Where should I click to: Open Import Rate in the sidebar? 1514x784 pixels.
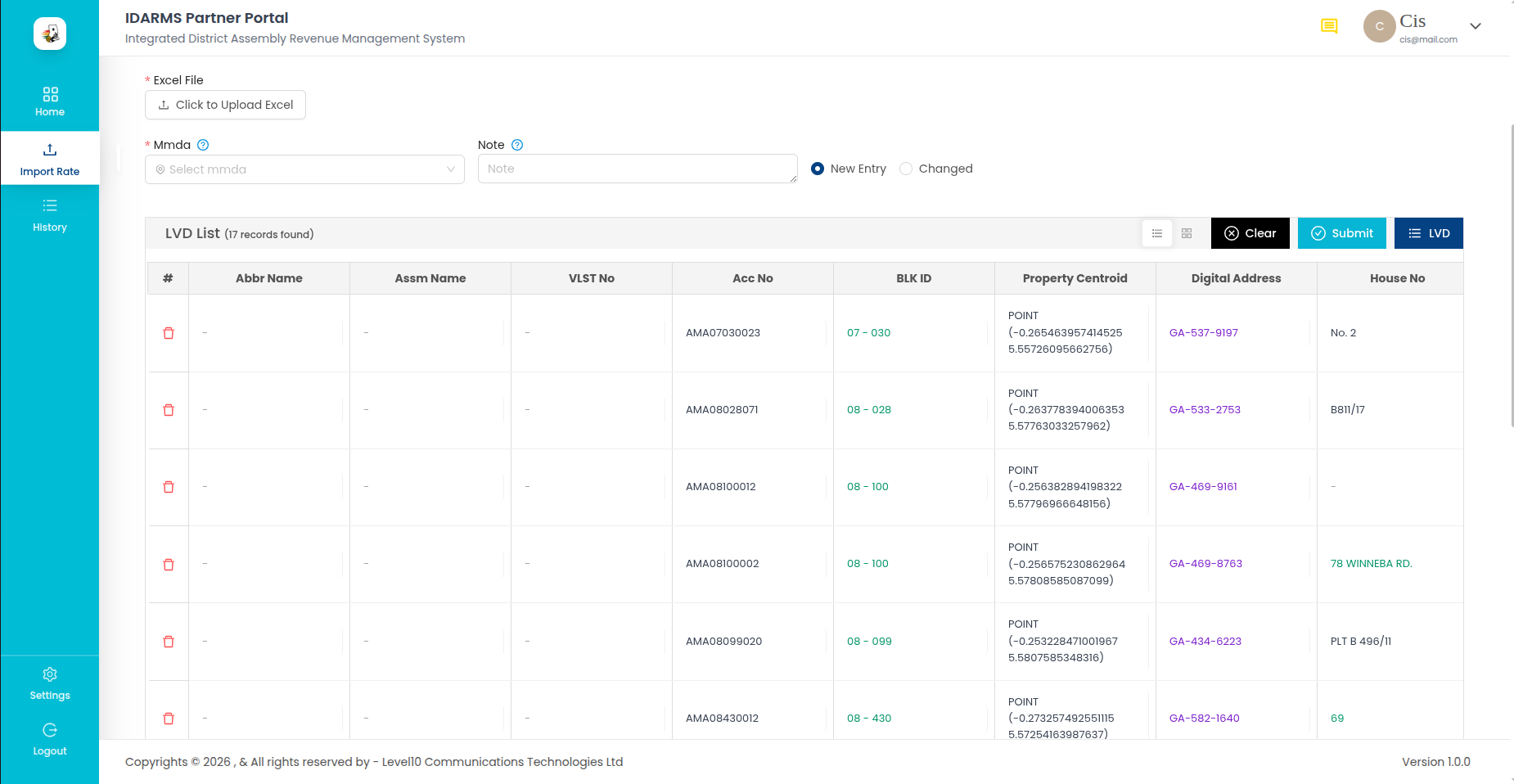pyautogui.click(x=50, y=159)
